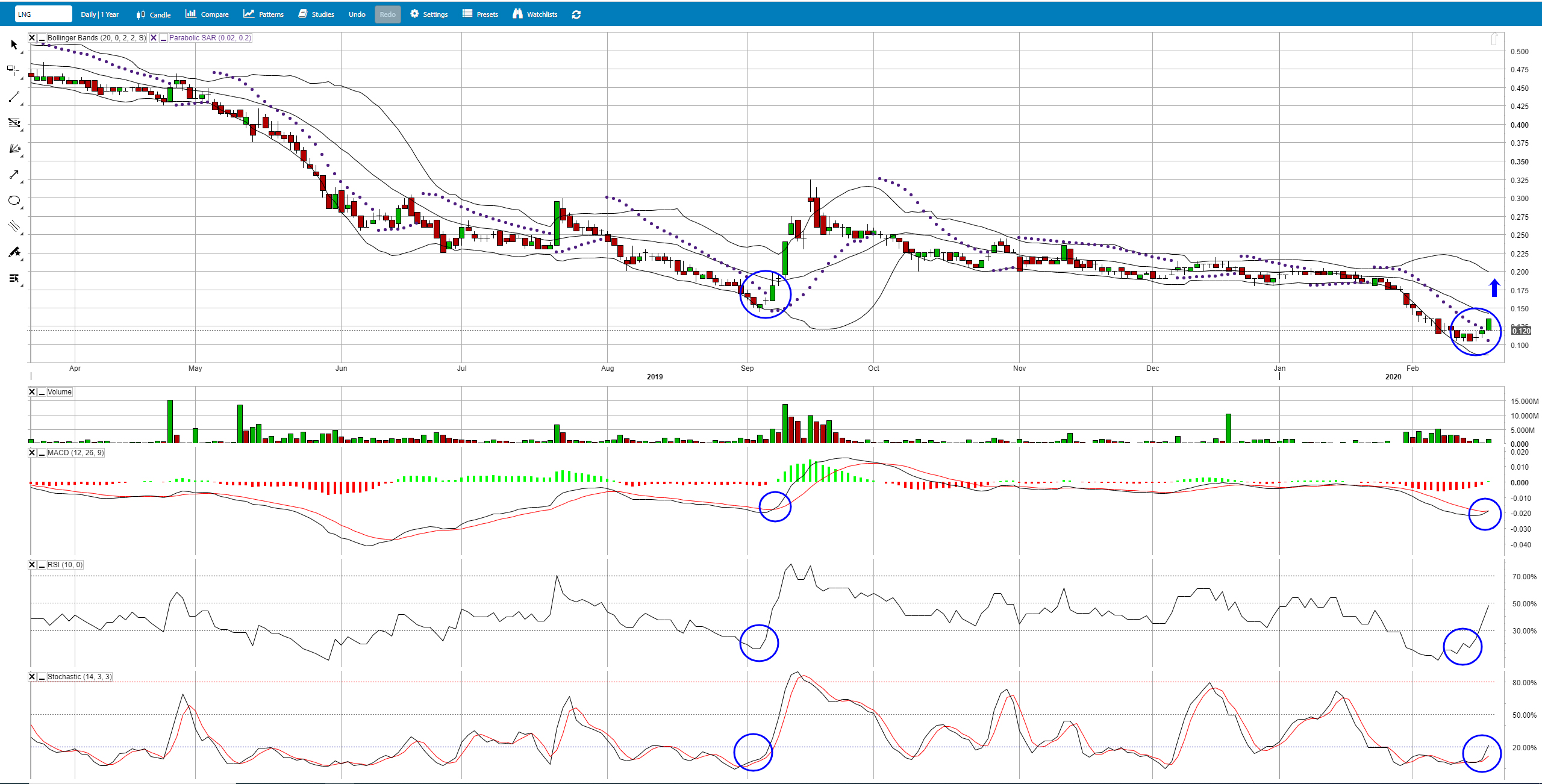Click the 15.000M volume axis label
The image size is (1542, 784).
(x=1524, y=402)
